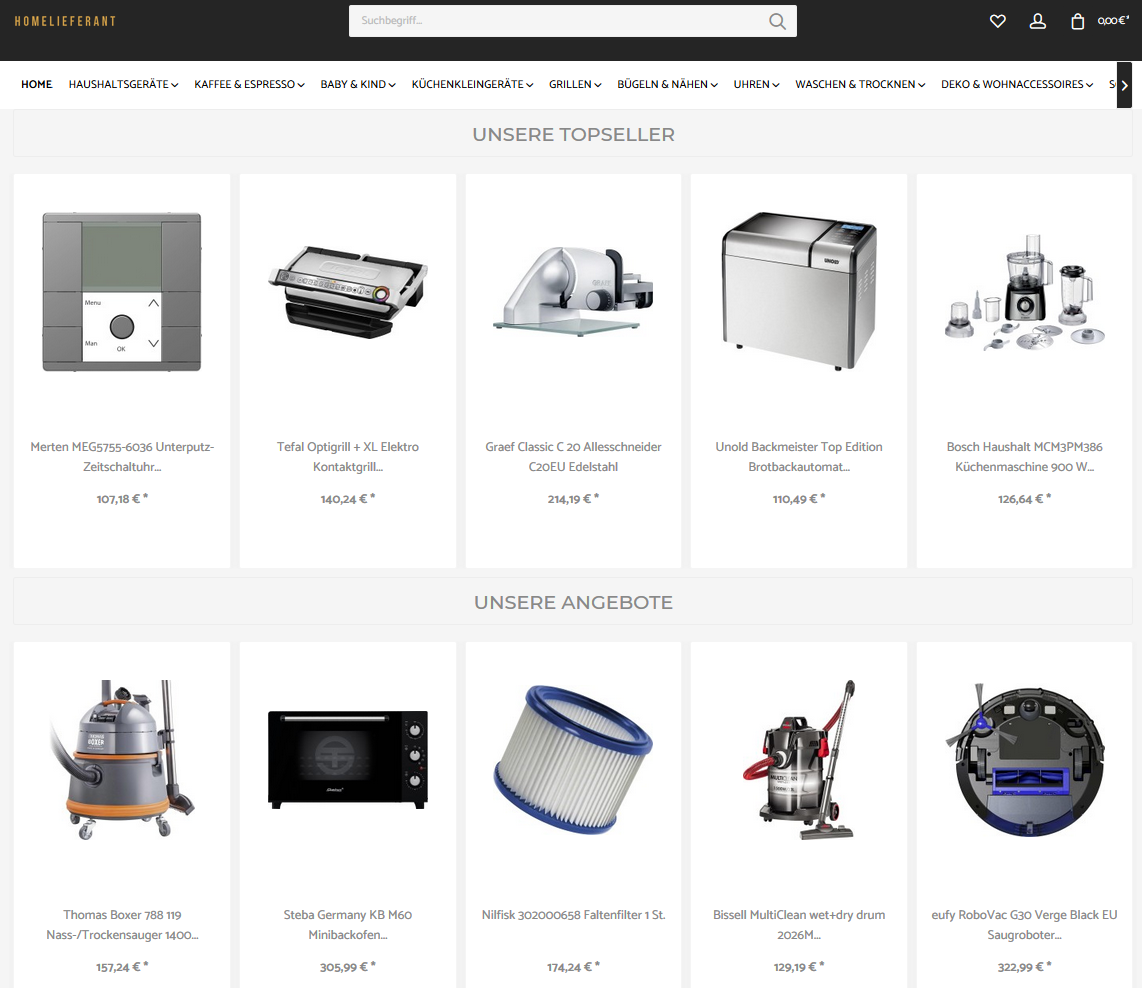Click the 126,64 € price
Image resolution: width=1142 pixels, height=988 pixels.
click(x=1025, y=499)
